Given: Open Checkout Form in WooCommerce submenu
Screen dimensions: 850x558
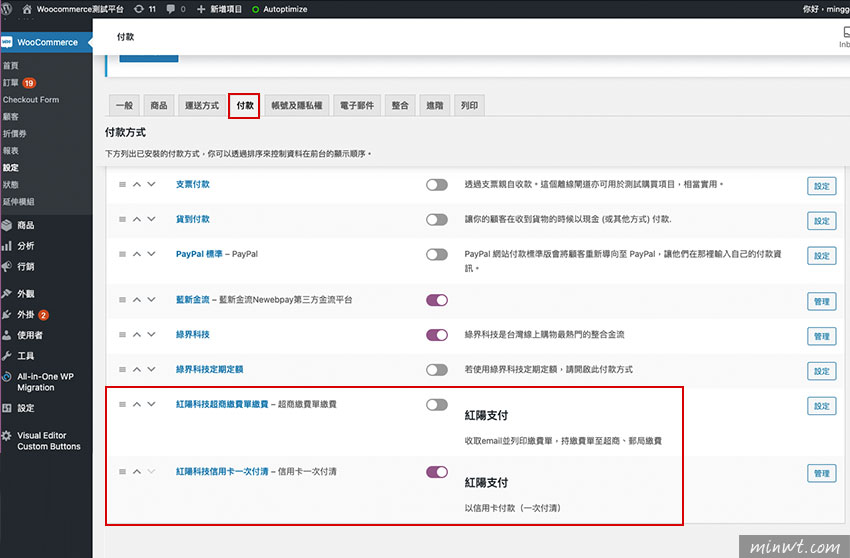Looking at the screenshot, I should pos(31,100).
